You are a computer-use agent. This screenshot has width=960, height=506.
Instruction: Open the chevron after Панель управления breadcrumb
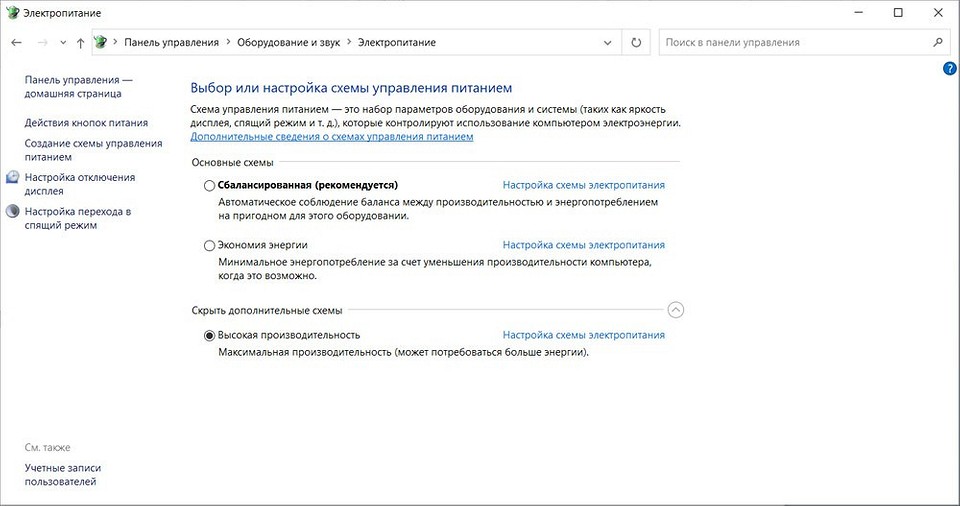[x=228, y=42]
